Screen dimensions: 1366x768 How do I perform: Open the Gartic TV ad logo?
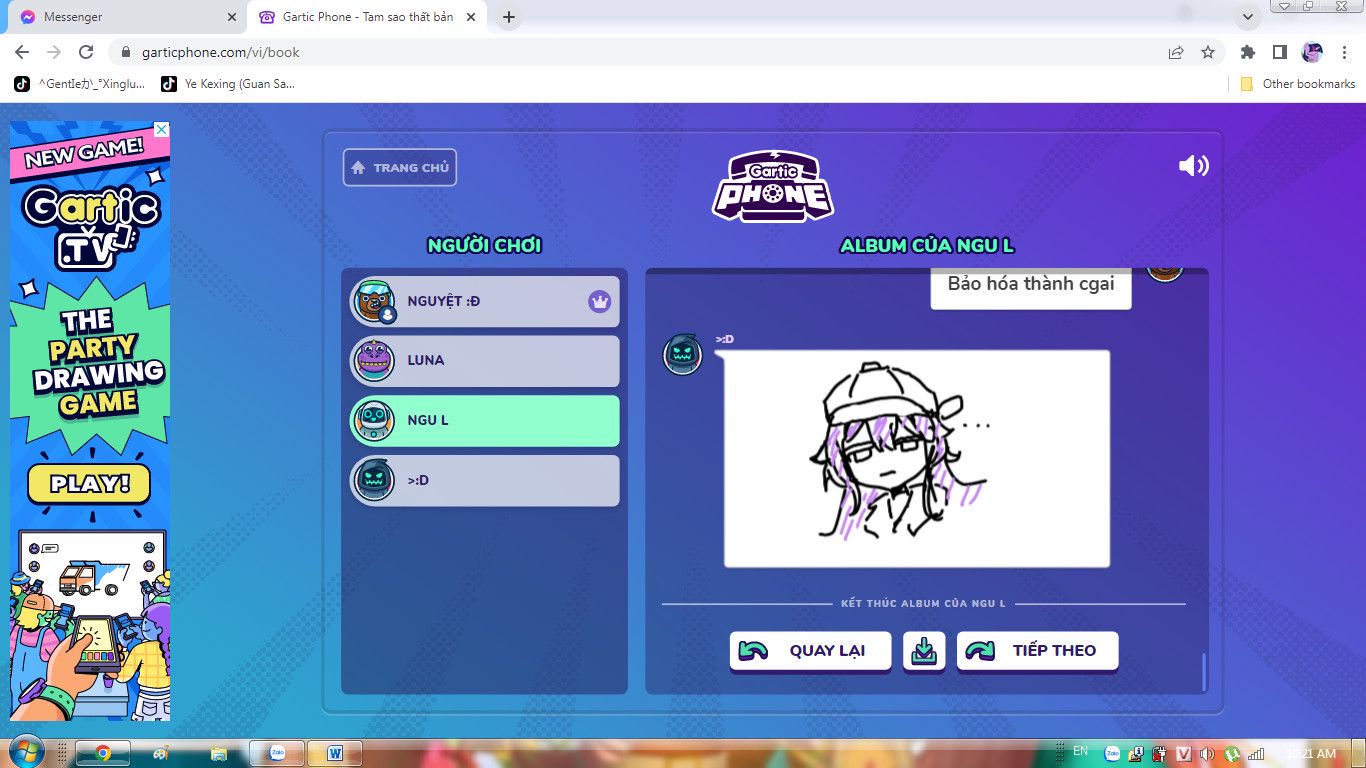pos(91,228)
